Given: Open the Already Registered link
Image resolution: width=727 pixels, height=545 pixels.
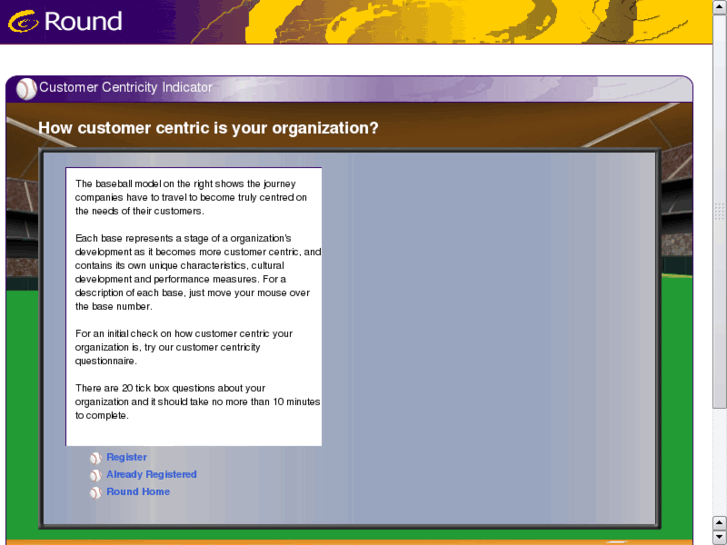Looking at the screenshot, I should click(x=152, y=474).
